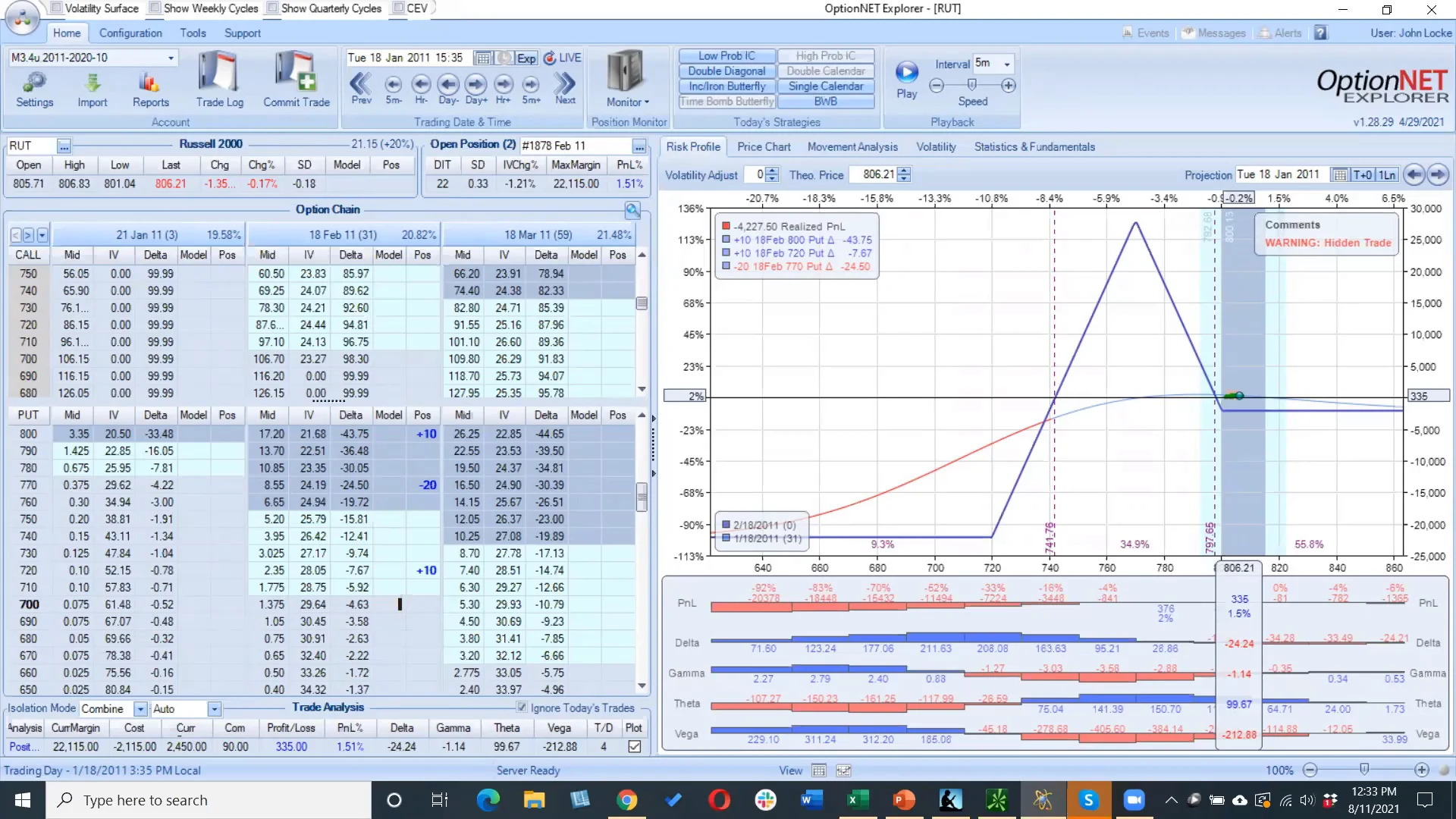Expand M3.4u 2011-2020-10 account dropdown
1456x819 pixels.
(171, 58)
